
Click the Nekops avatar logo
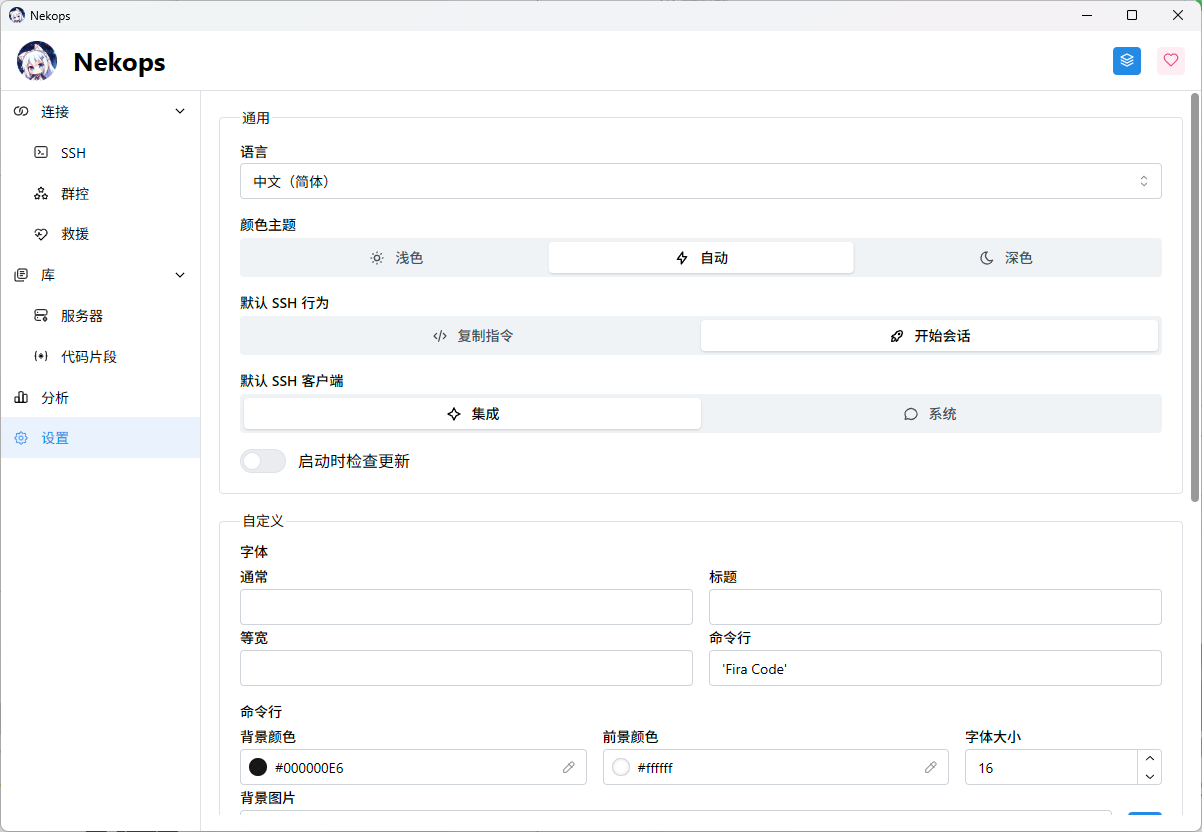point(37,62)
